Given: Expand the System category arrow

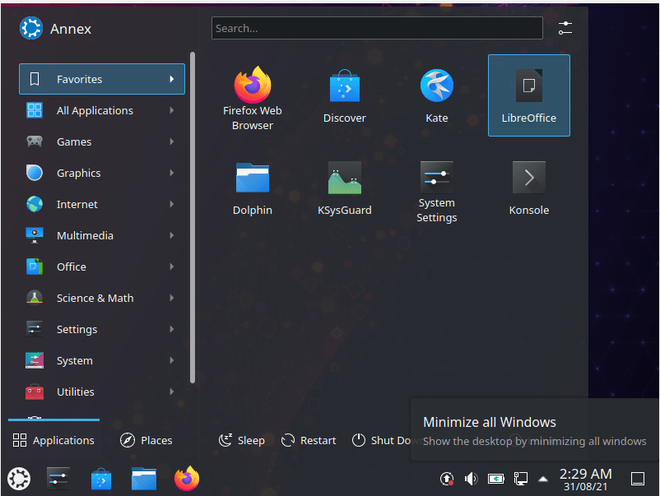Looking at the screenshot, I should [172, 360].
